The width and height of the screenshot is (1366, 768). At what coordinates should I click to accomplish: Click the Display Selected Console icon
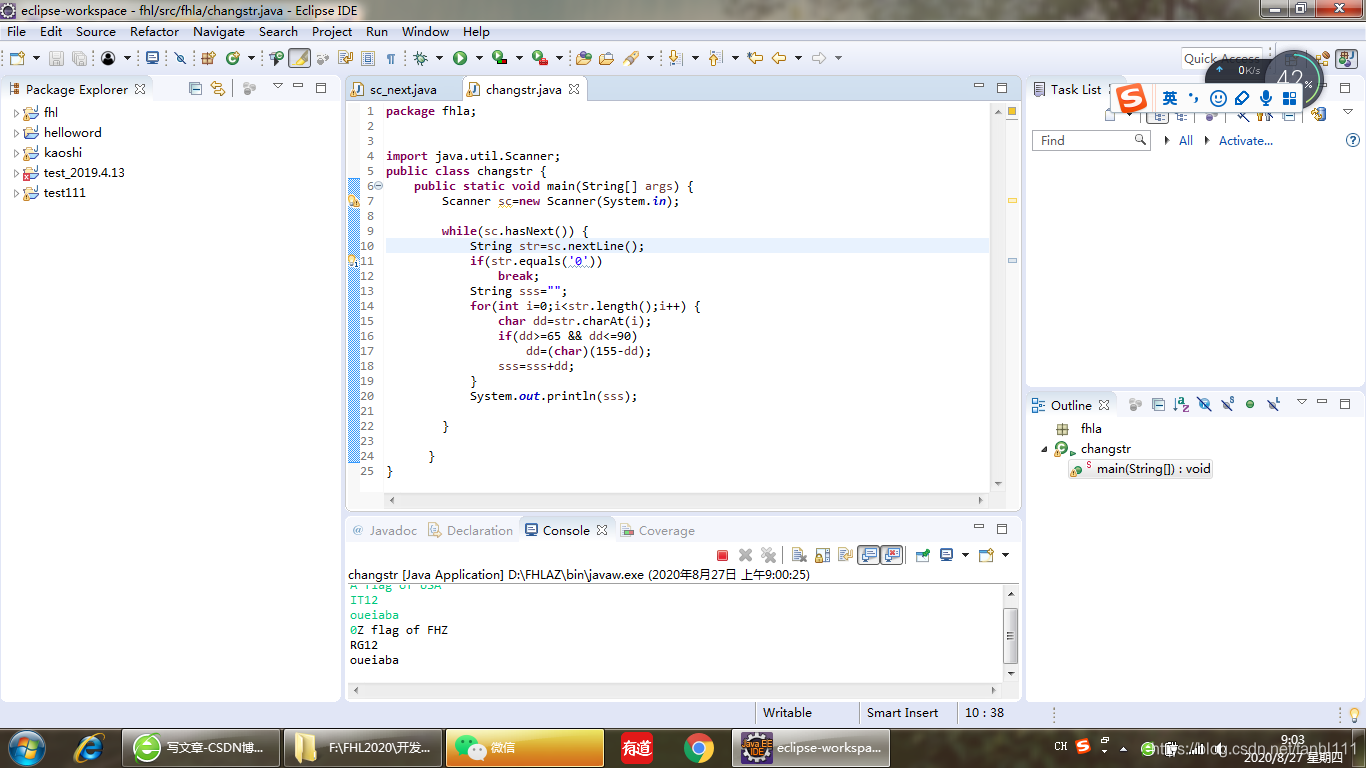coord(946,555)
